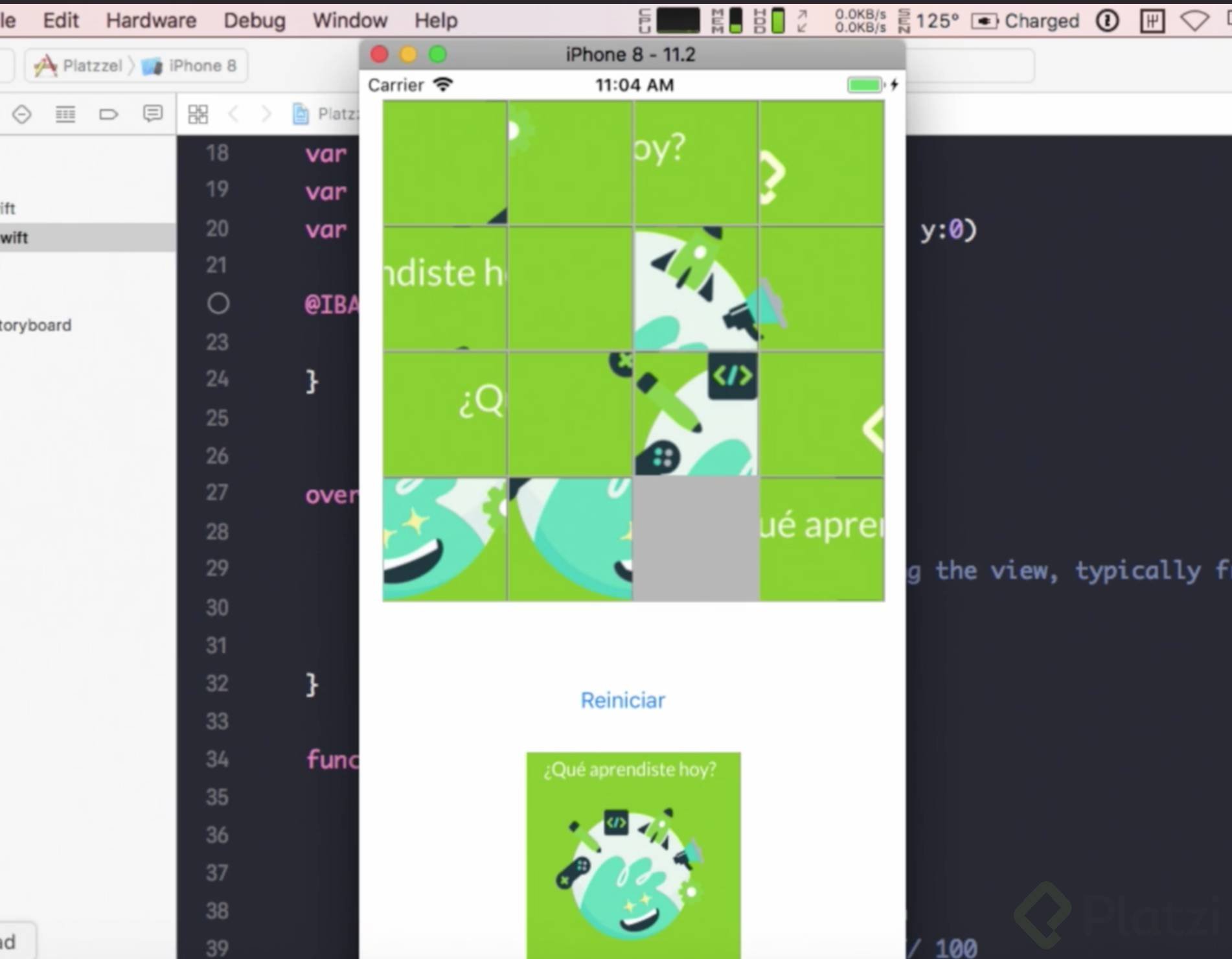Open the Edit menu
Image resolution: width=1232 pixels, height=959 pixels.
click(x=61, y=21)
